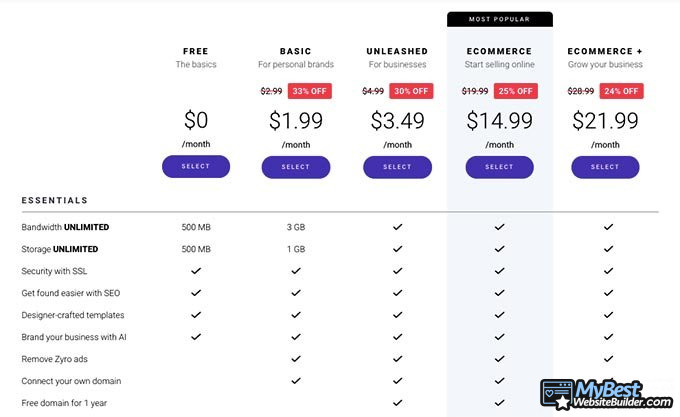Click the 24% OFF badge on Ecommerce +

pyautogui.click(x=621, y=91)
